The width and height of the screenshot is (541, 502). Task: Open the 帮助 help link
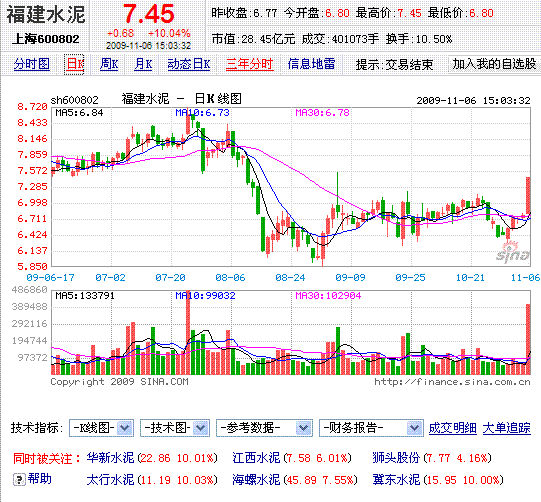(40, 479)
